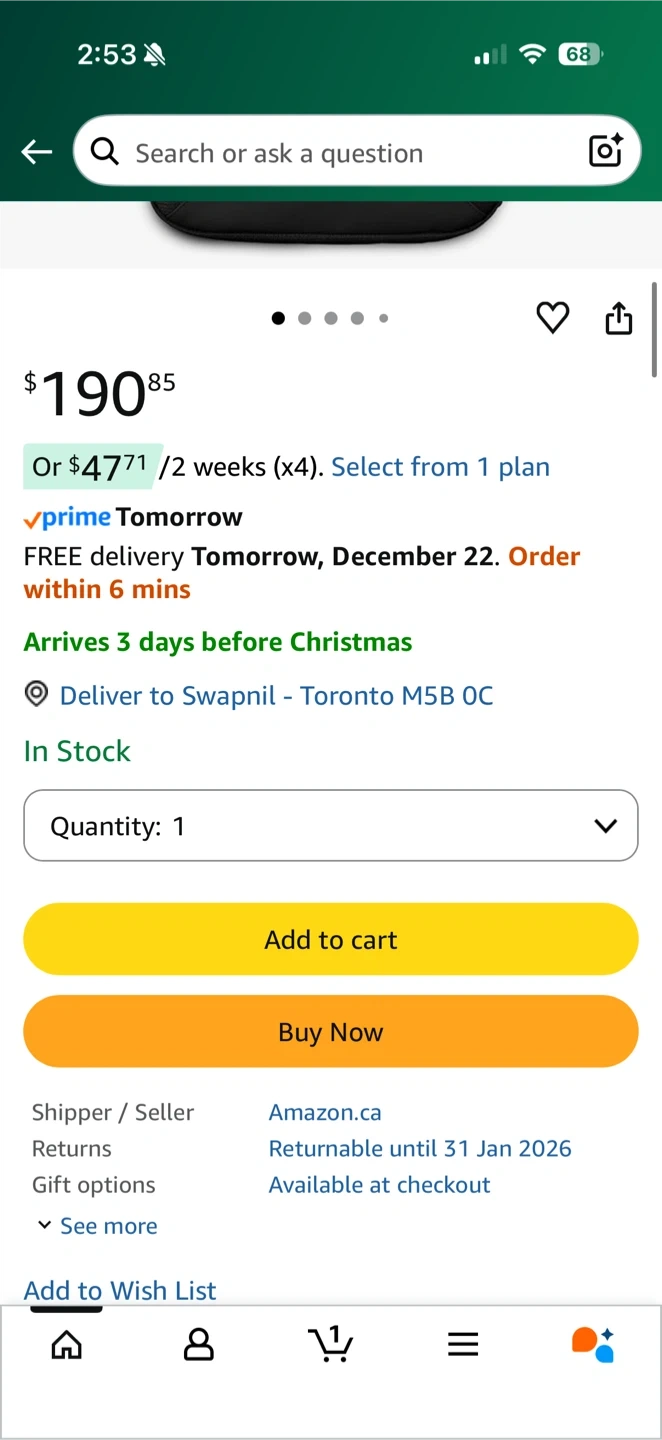Tap the magnifying glass search icon
Image resolution: width=662 pixels, height=1440 pixels.
tap(104, 152)
